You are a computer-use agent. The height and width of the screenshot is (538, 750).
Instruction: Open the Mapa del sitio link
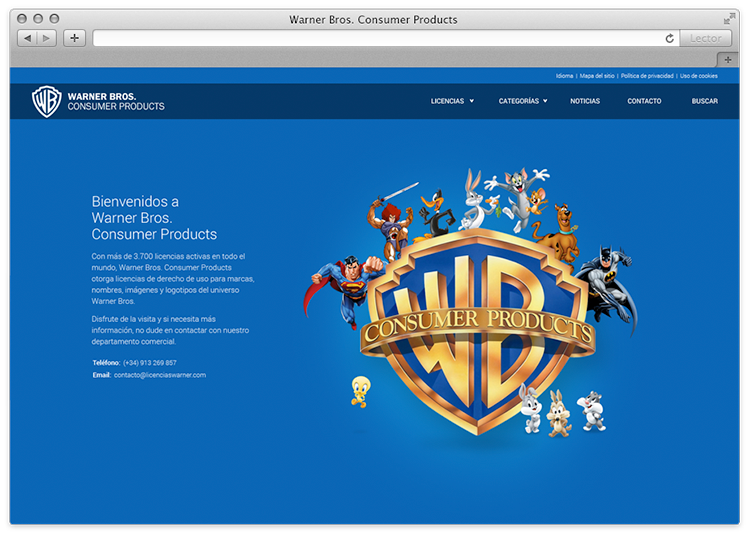(597, 76)
